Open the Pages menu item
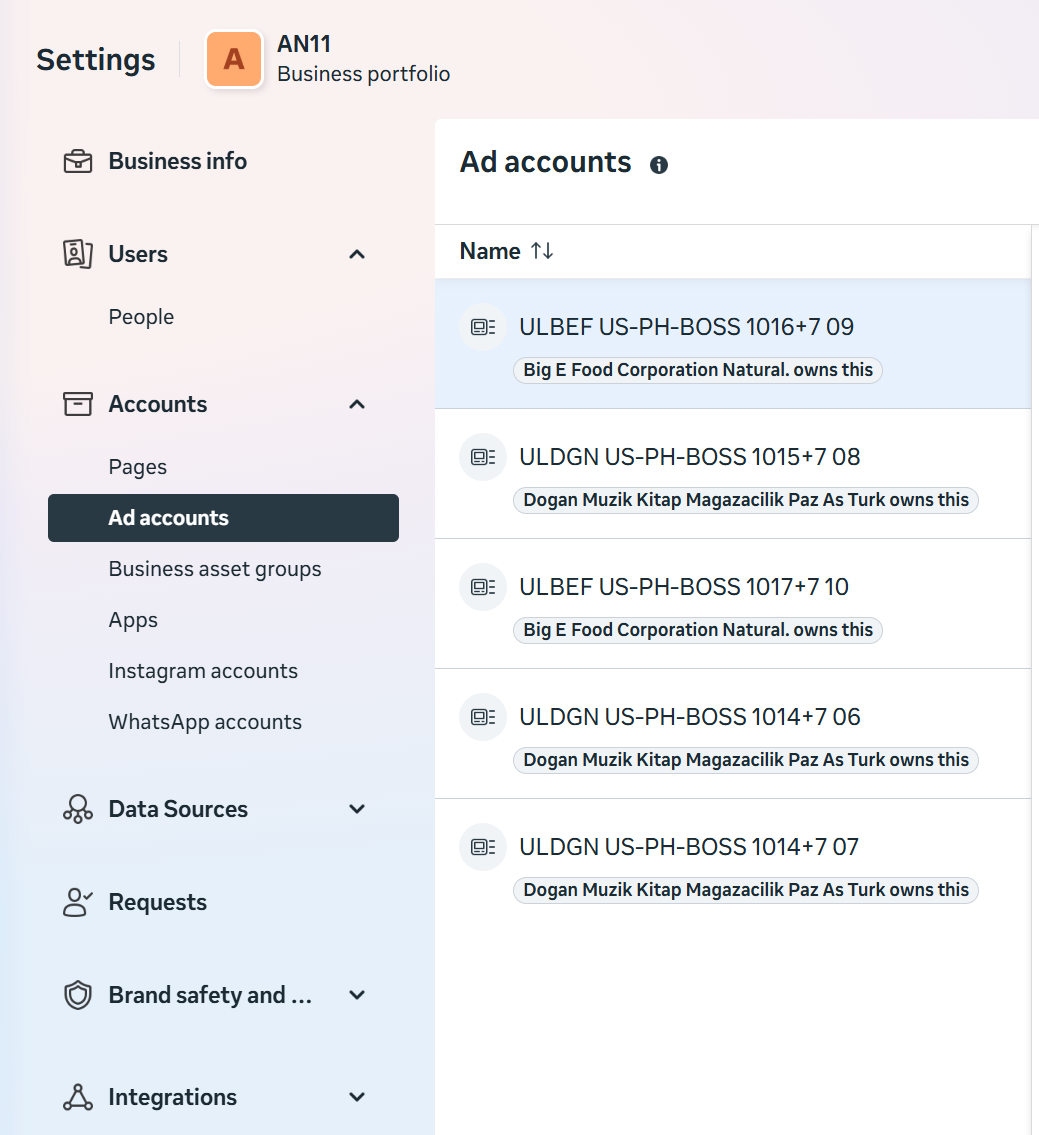Image resolution: width=1039 pixels, height=1135 pixels. coord(138,467)
